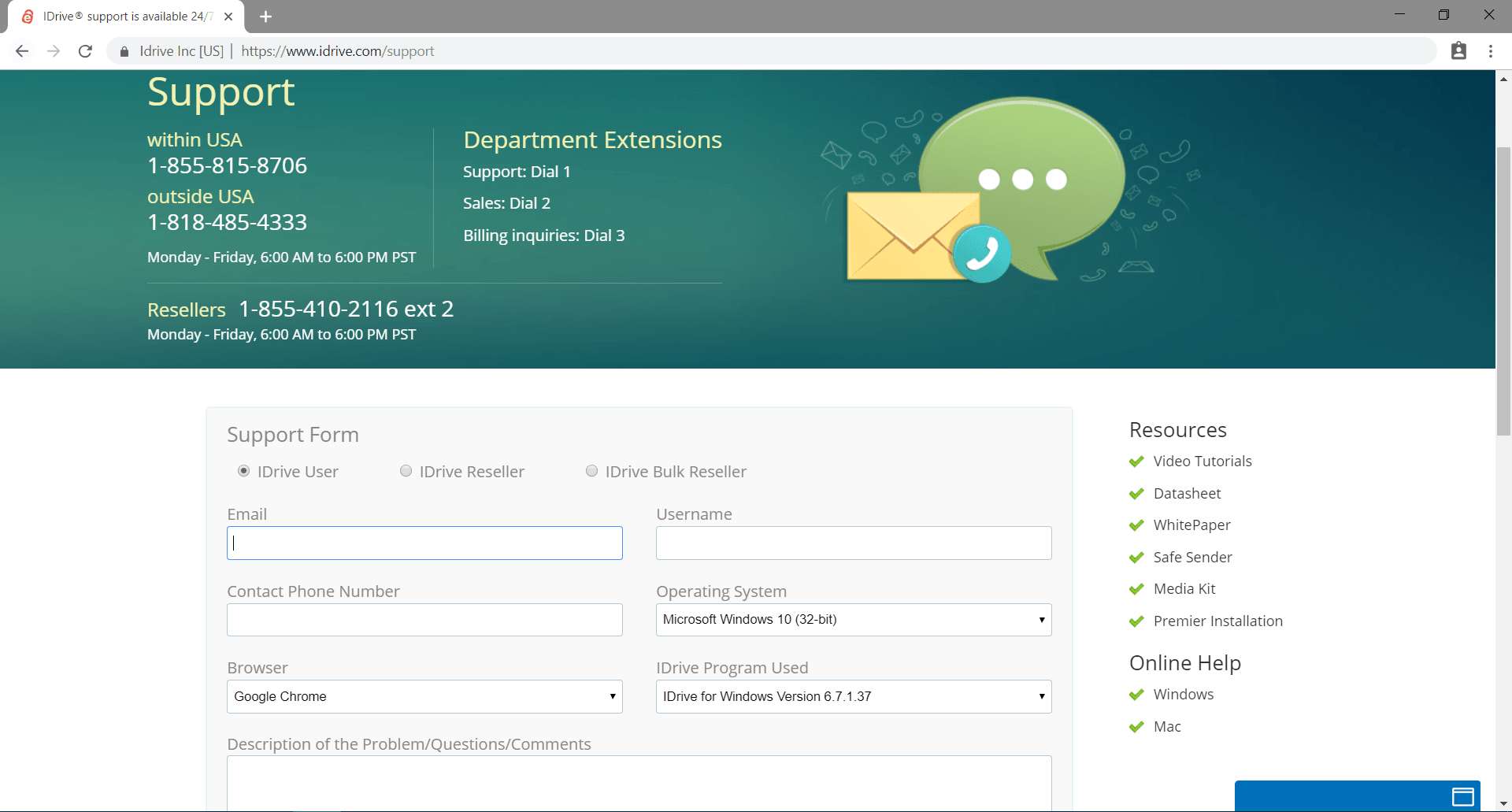Close the IDrive support tab
The height and width of the screenshot is (812, 1512).
pyautogui.click(x=228, y=17)
